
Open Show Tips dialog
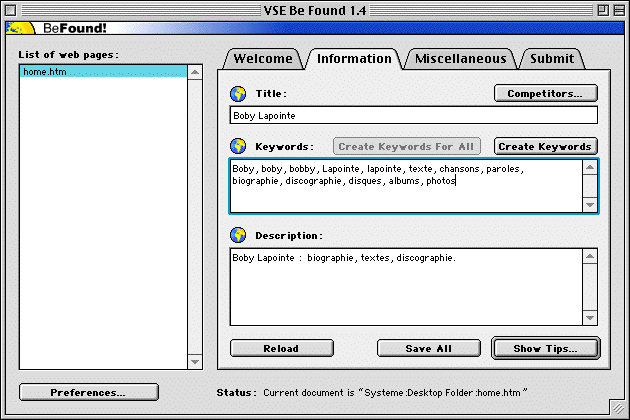point(546,348)
